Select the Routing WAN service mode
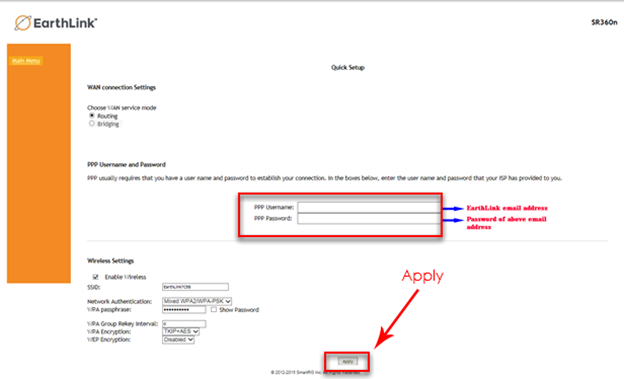Viewport: 624px width, 379px height. coord(92,116)
